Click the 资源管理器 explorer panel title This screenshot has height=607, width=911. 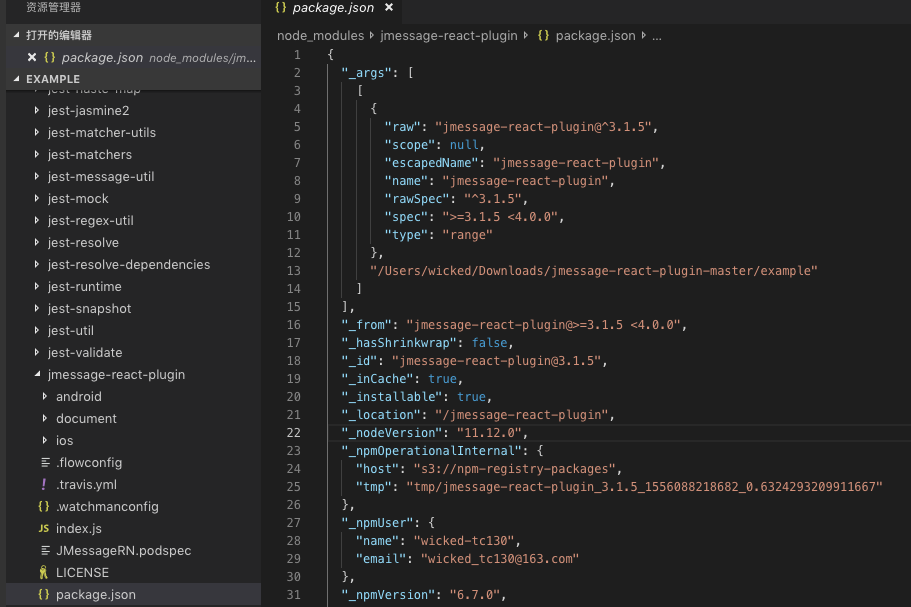coord(53,7)
